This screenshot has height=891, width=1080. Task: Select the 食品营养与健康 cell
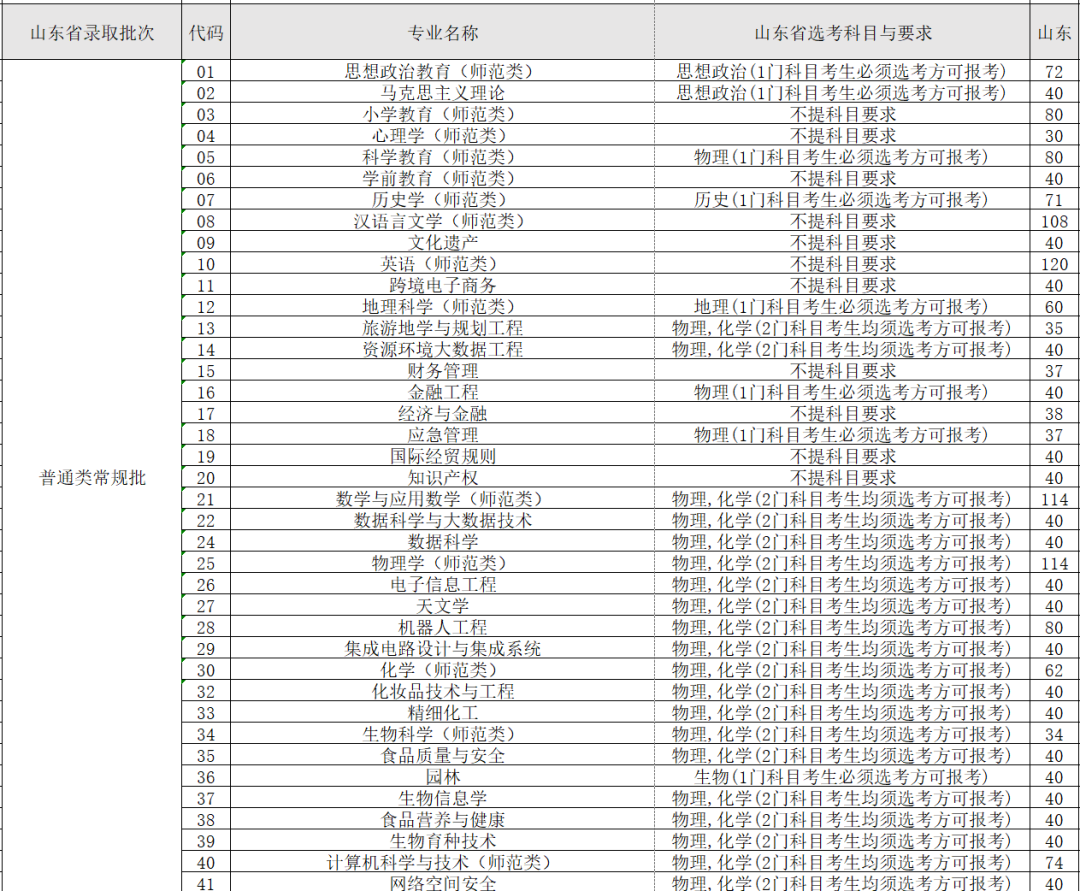[442, 818]
